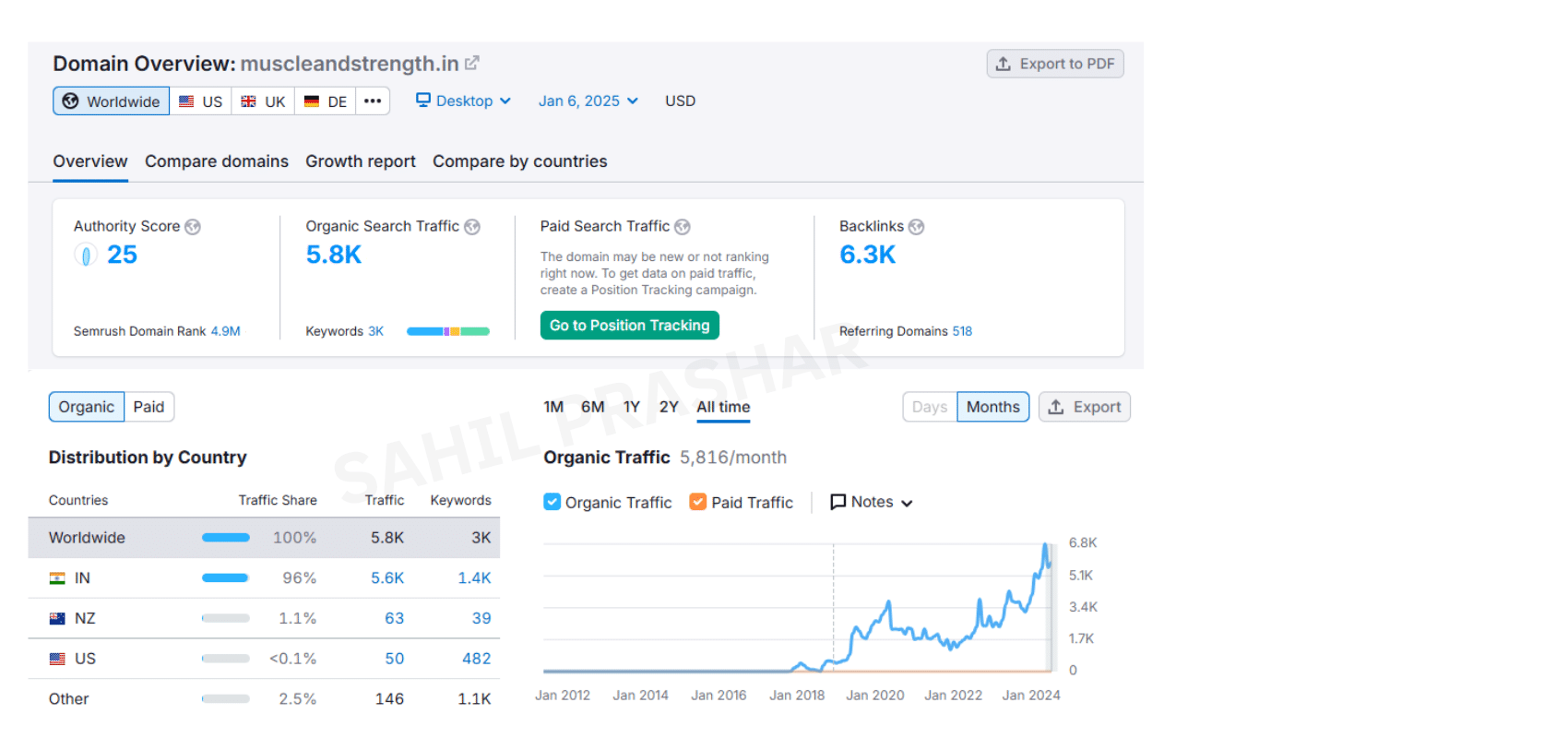The height and width of the screenshot is (738, 1568).
Task: Click NZ traffic value 63
Action: 395,619
